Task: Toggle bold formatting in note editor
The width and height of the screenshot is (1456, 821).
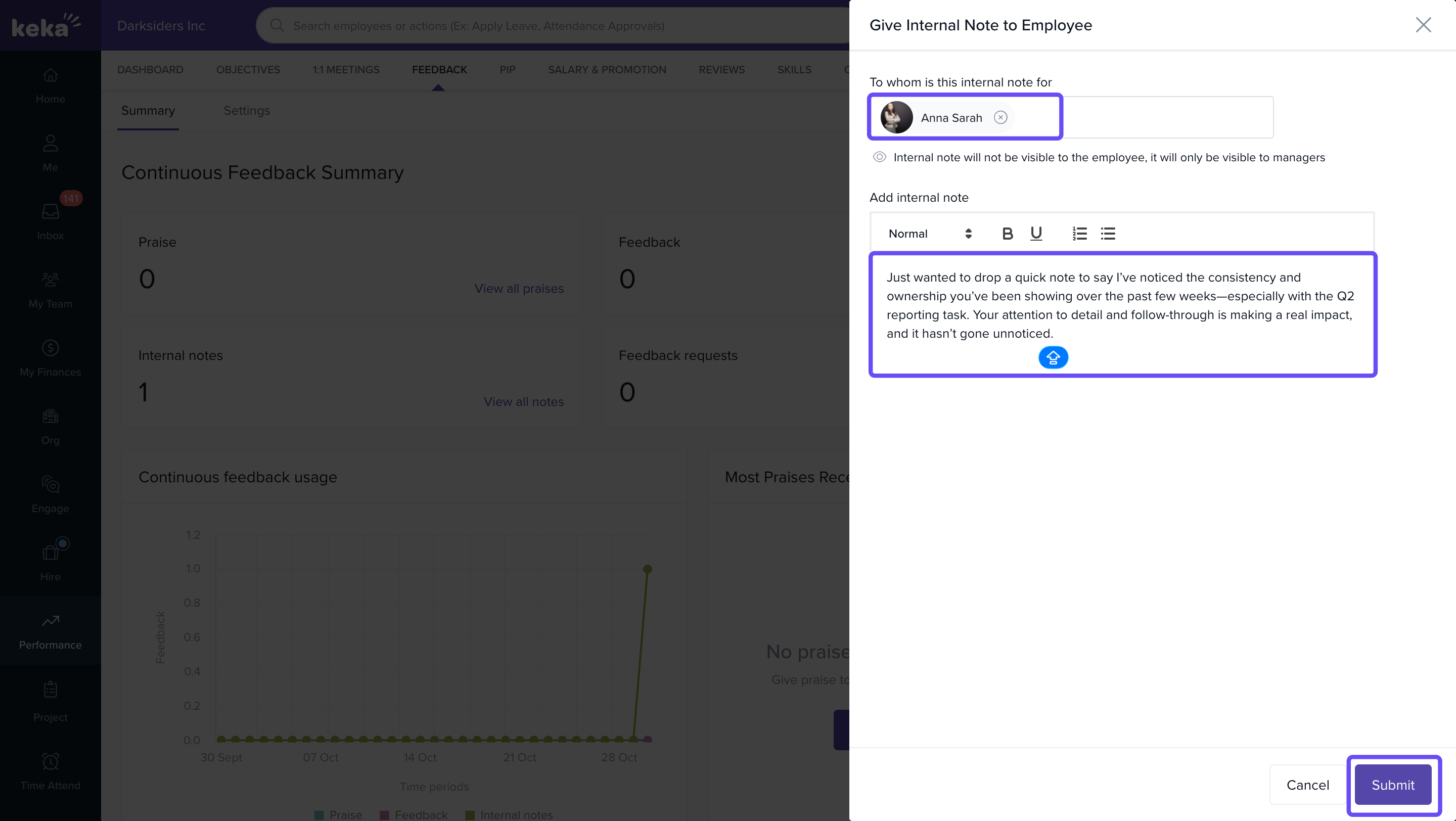Action: pos(1007,234)
